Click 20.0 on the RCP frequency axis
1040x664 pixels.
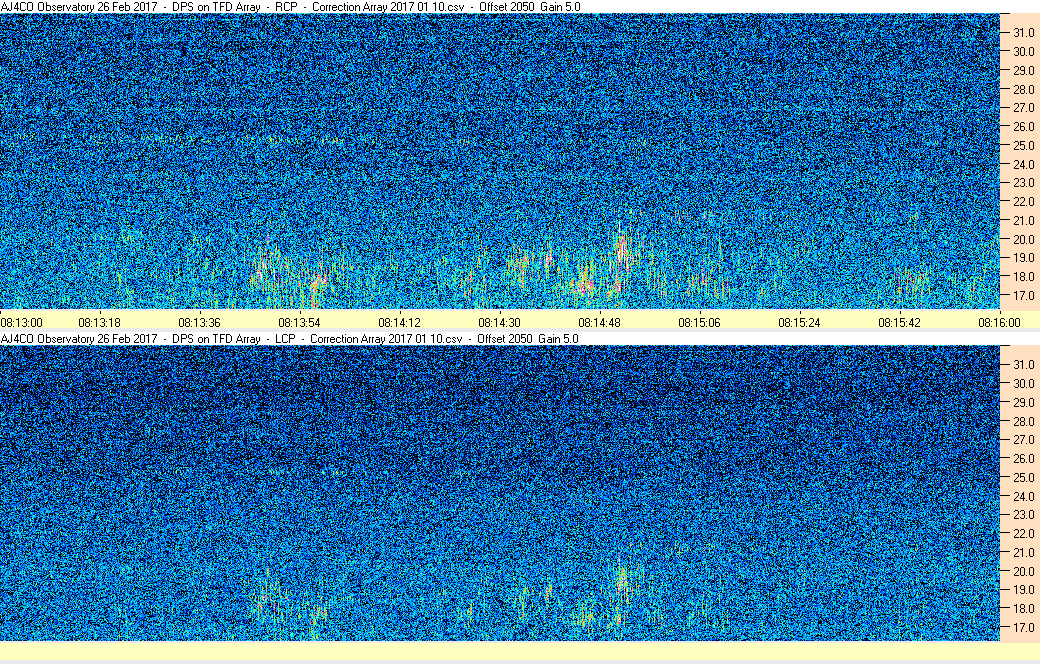coord(1023,239)
